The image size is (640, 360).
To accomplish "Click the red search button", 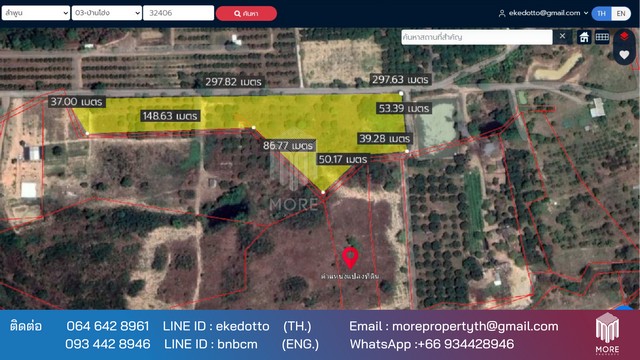I will click(246, 13).
